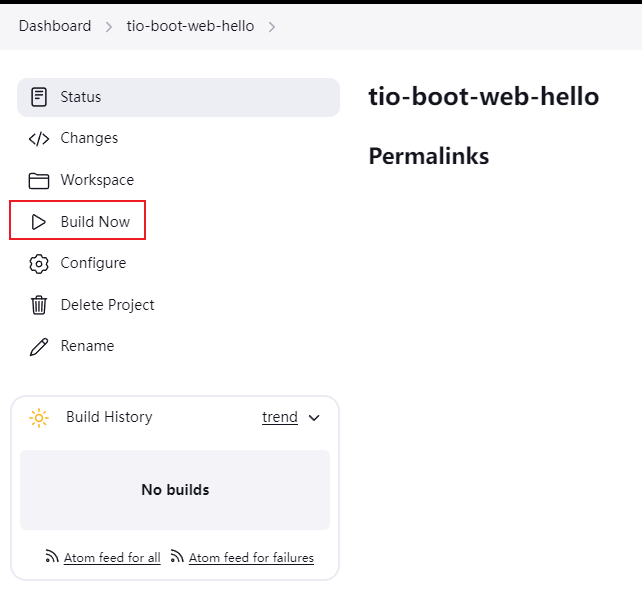The width and height of the screenshot is (642, 611).
Task: Expand the chevron after Dashboard breadcrumb
Action: point(109,26)
